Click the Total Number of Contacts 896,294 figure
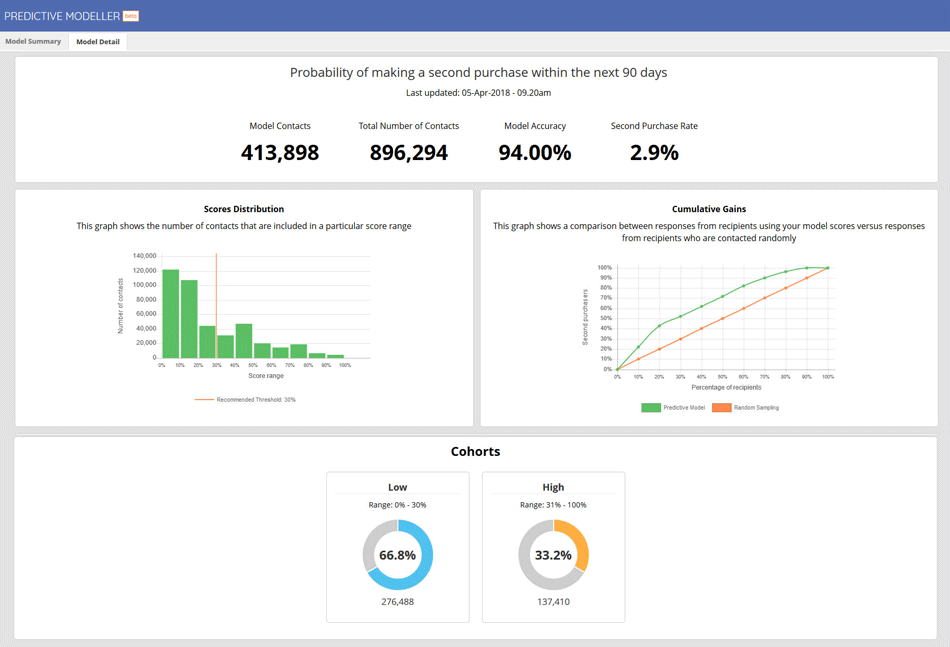 point(409,153)
